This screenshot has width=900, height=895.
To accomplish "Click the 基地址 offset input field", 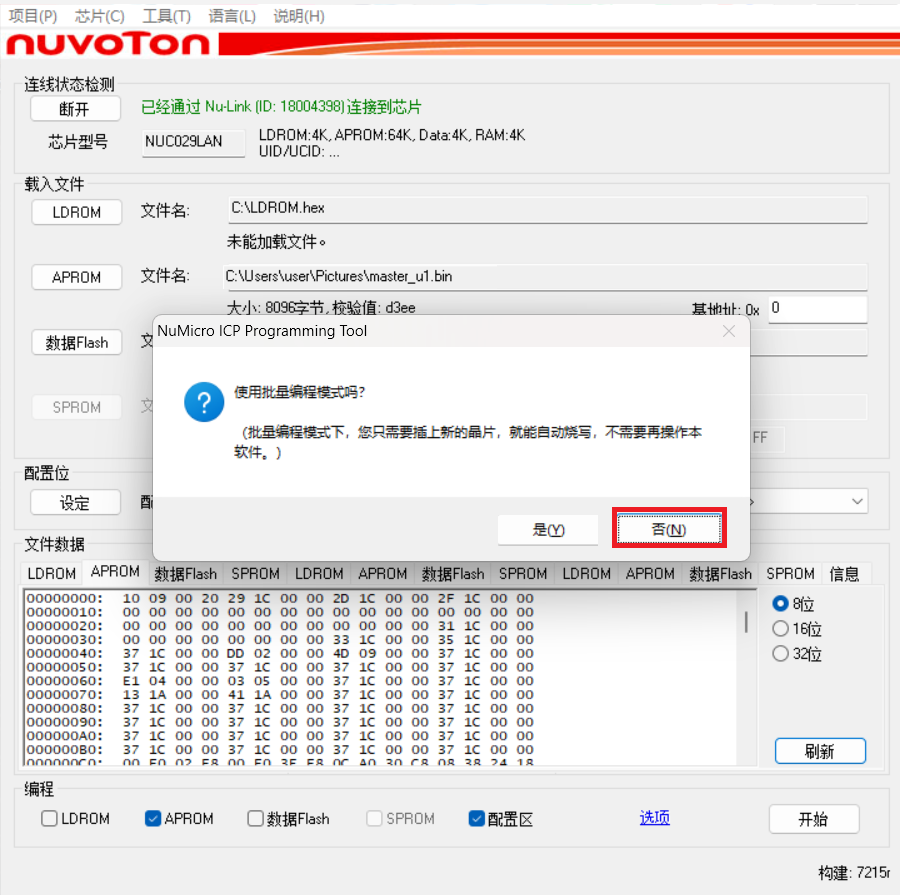I will 816,309.
